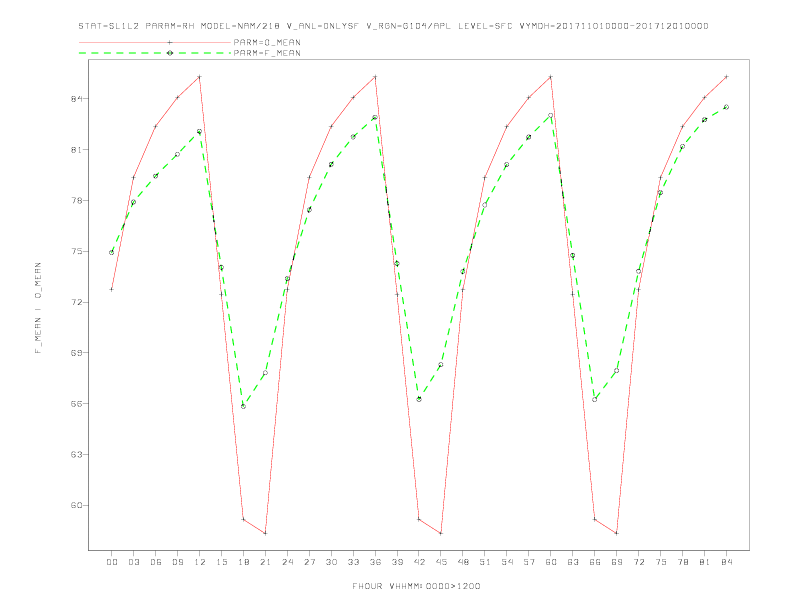Click x-axis forecast hour label 75
The image size is (792, 612).
tap(660, 562)
